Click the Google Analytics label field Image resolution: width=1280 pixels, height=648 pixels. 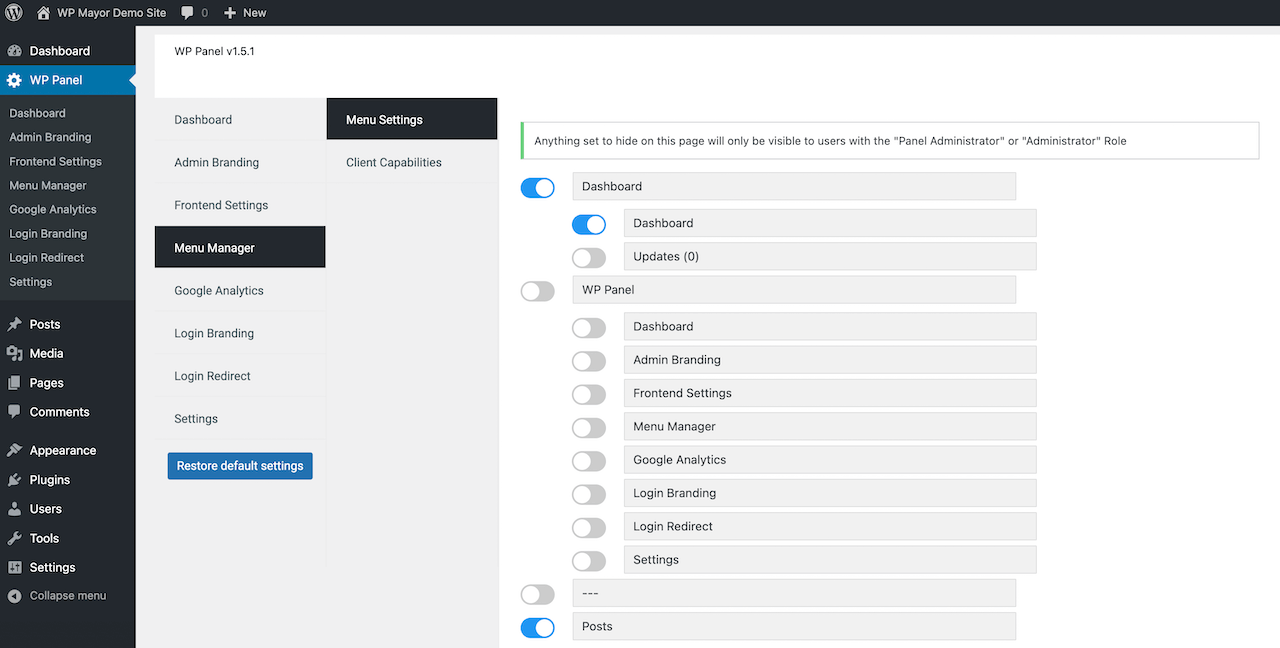coord(830,459)
